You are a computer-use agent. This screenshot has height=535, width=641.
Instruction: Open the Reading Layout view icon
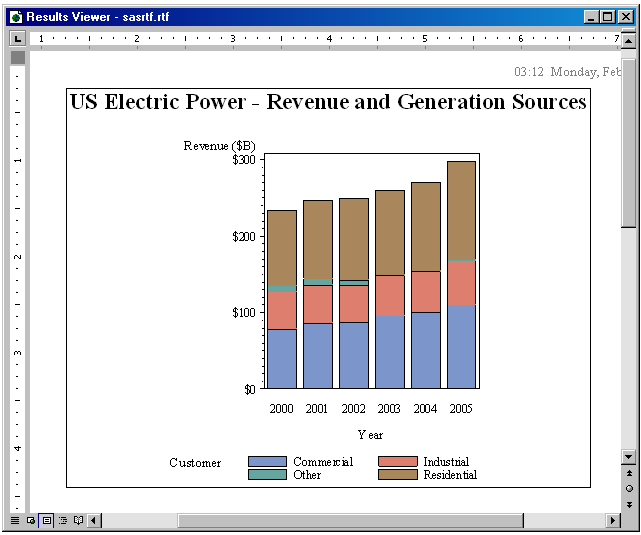78,520
